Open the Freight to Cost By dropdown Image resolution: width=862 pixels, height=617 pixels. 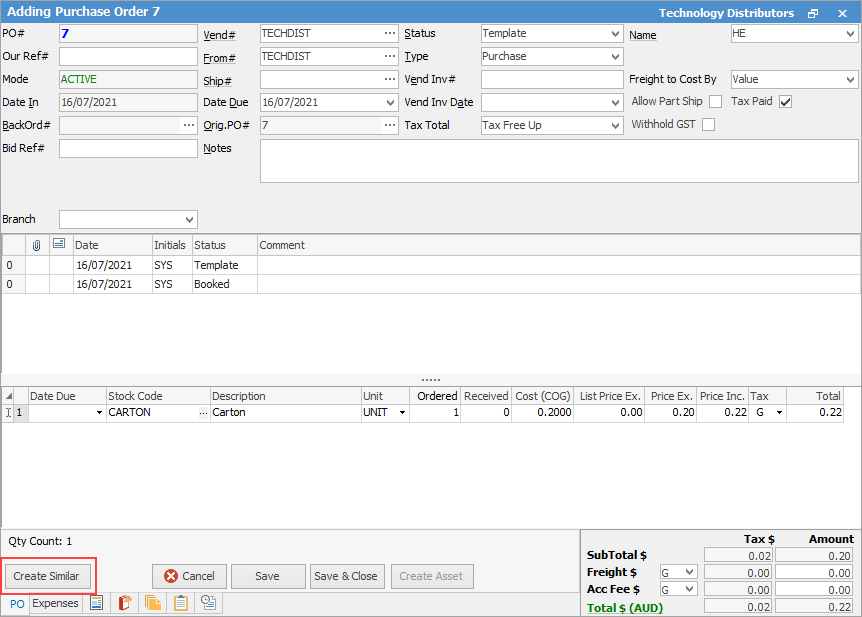pyautogui.click(x=850, y=80)
